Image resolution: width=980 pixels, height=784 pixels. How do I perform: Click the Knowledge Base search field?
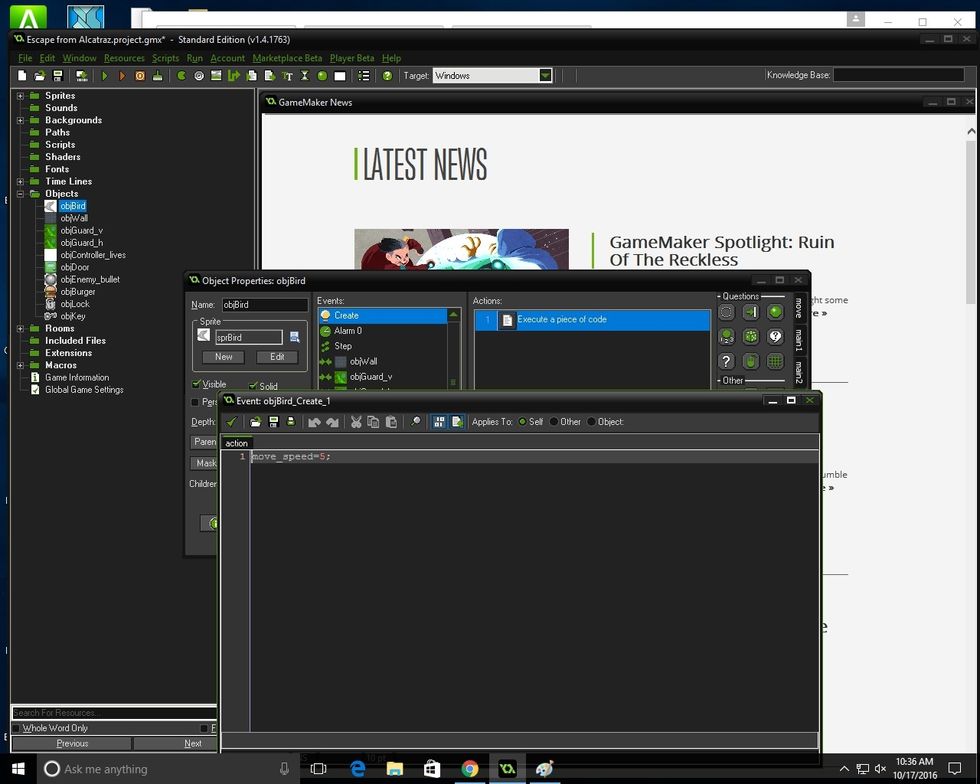tap(898, 75)
